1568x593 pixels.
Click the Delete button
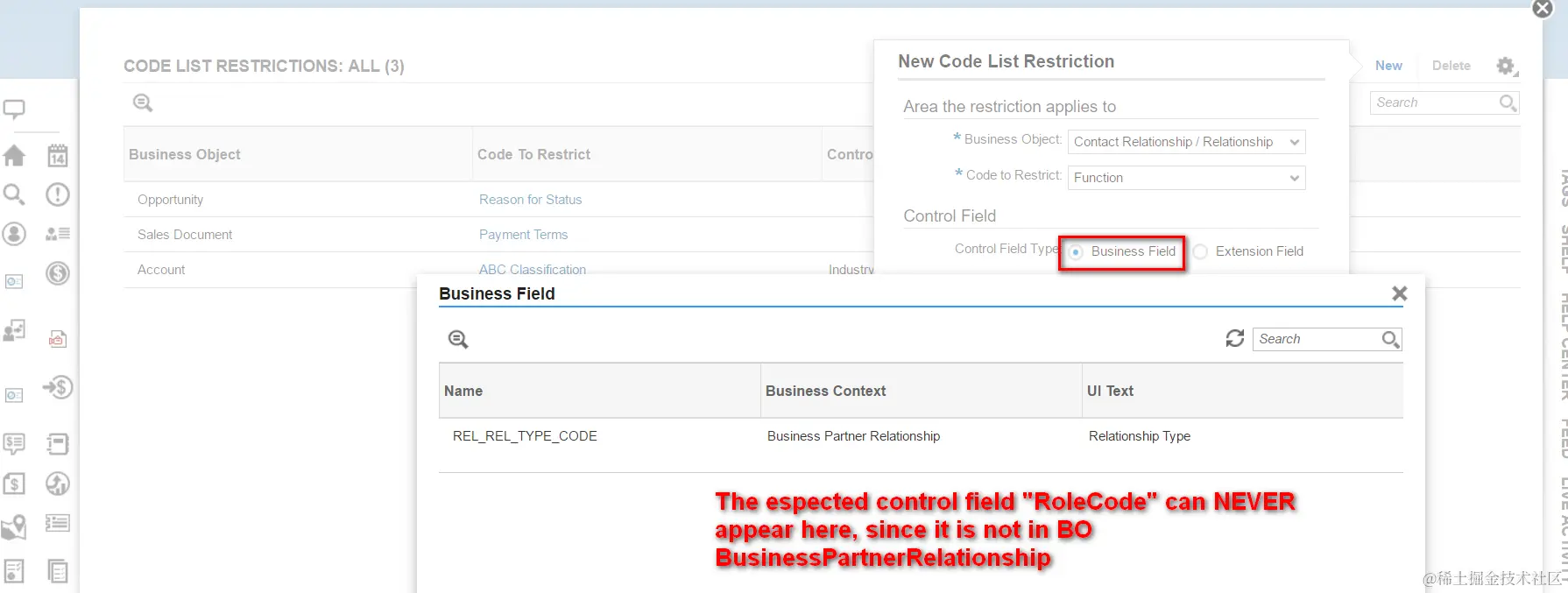(x=1451, y=66)
